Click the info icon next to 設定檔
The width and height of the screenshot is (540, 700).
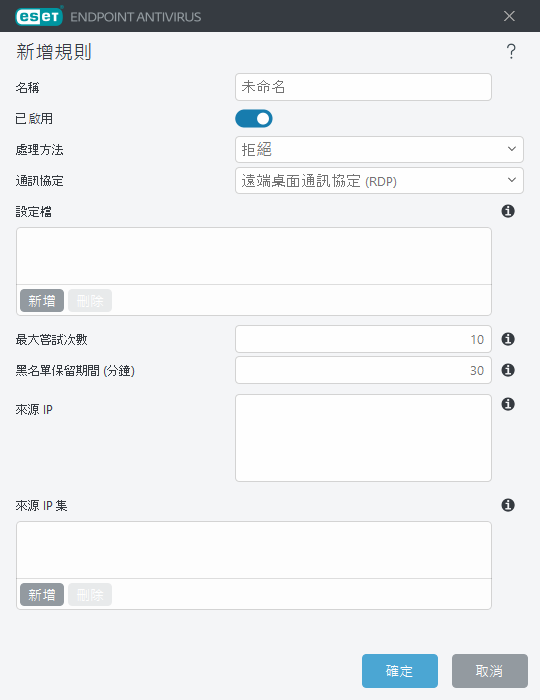508,211
